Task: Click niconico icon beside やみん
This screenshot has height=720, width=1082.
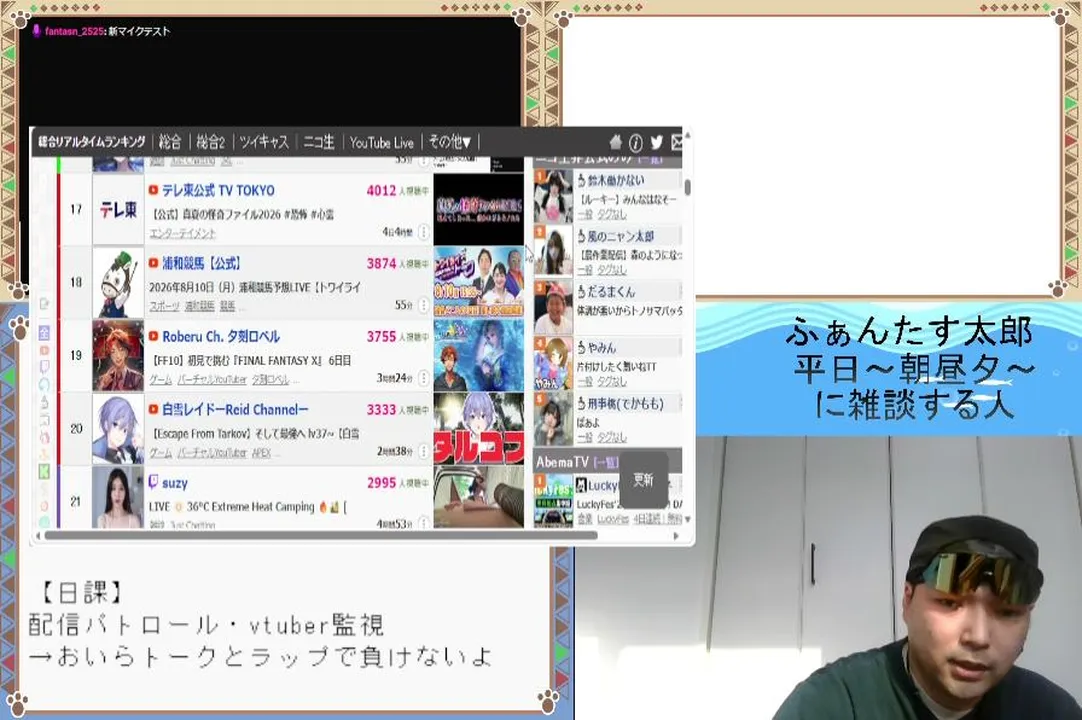Action: pos(582,347)
